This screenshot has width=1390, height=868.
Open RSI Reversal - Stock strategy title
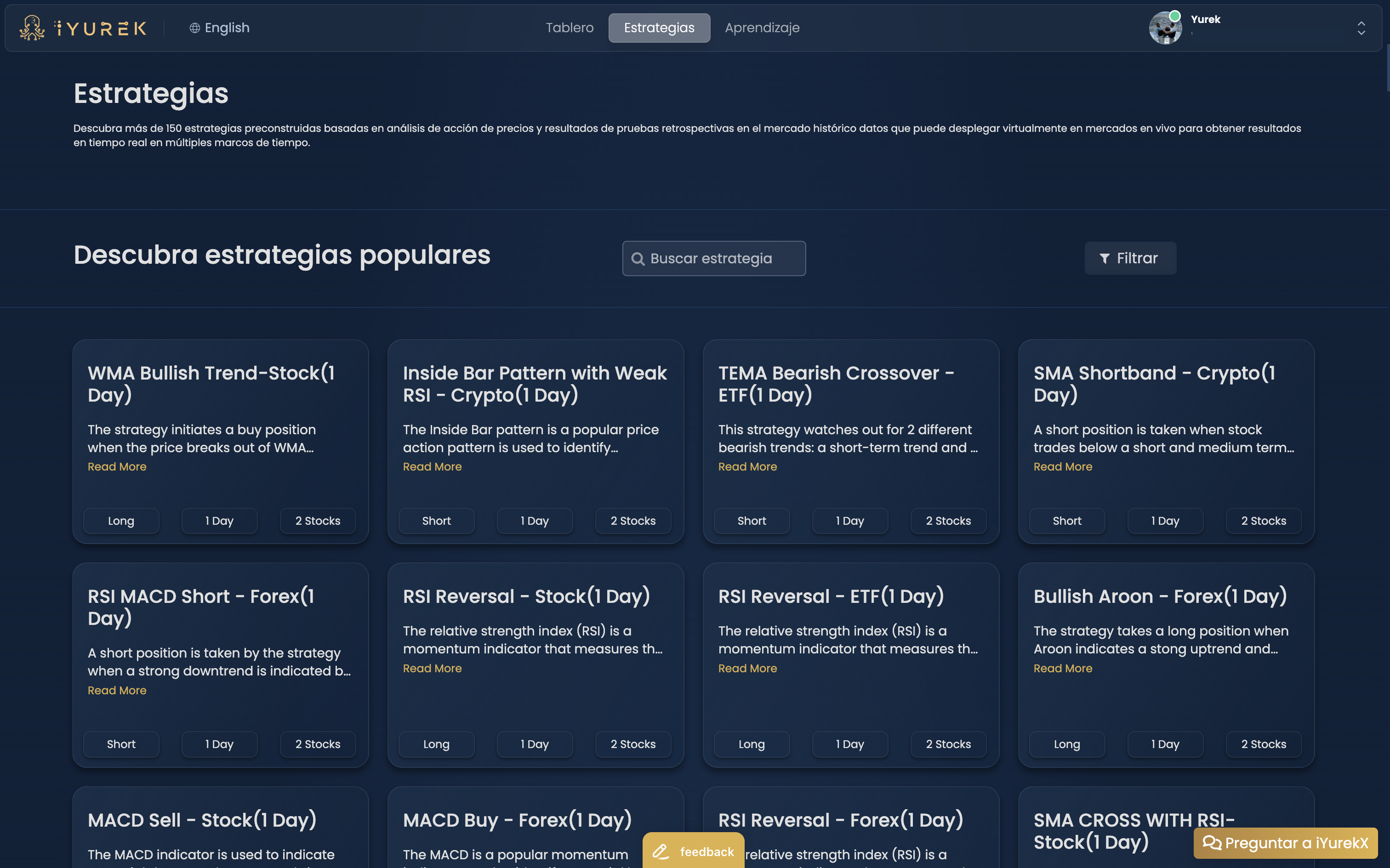[x=526, y=596]
